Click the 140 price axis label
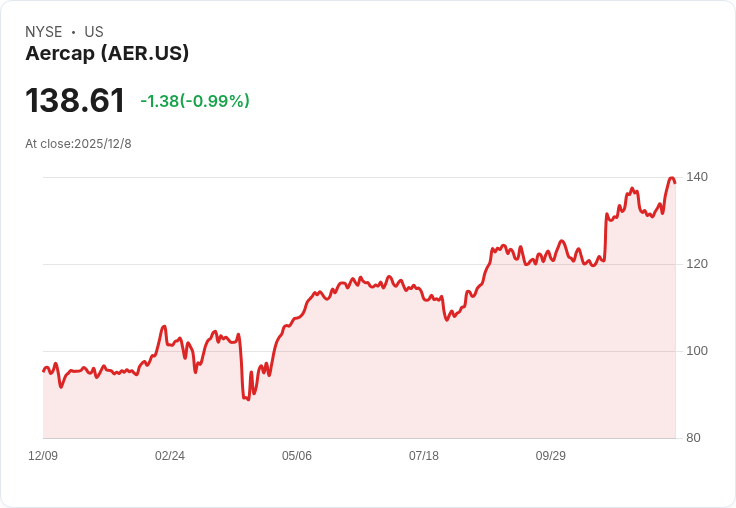The width and height of the screenshot is (736, 508). click(697, 177)
